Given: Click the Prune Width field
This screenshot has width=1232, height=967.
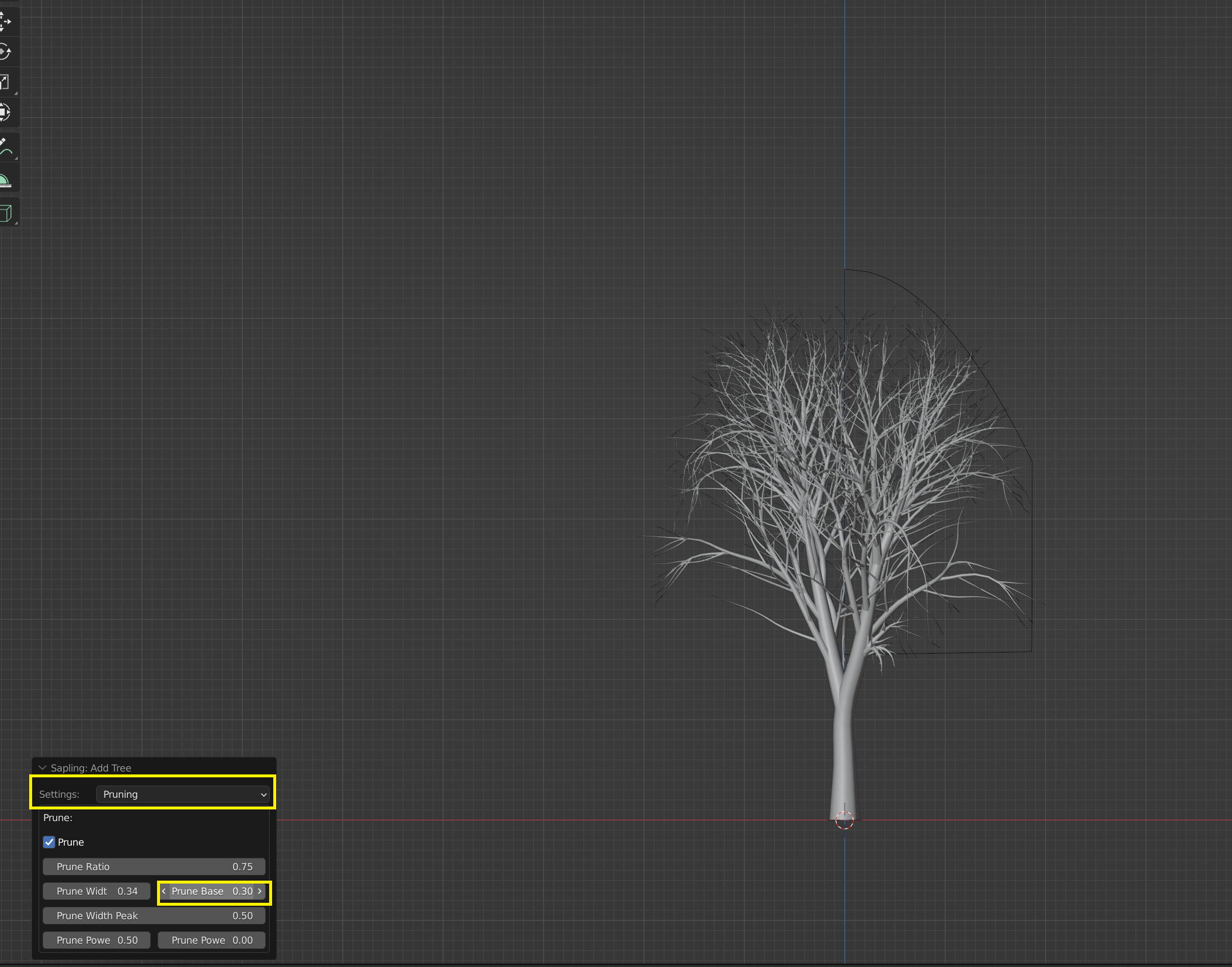Looking at the screenshot, I should tap(96, 891).
